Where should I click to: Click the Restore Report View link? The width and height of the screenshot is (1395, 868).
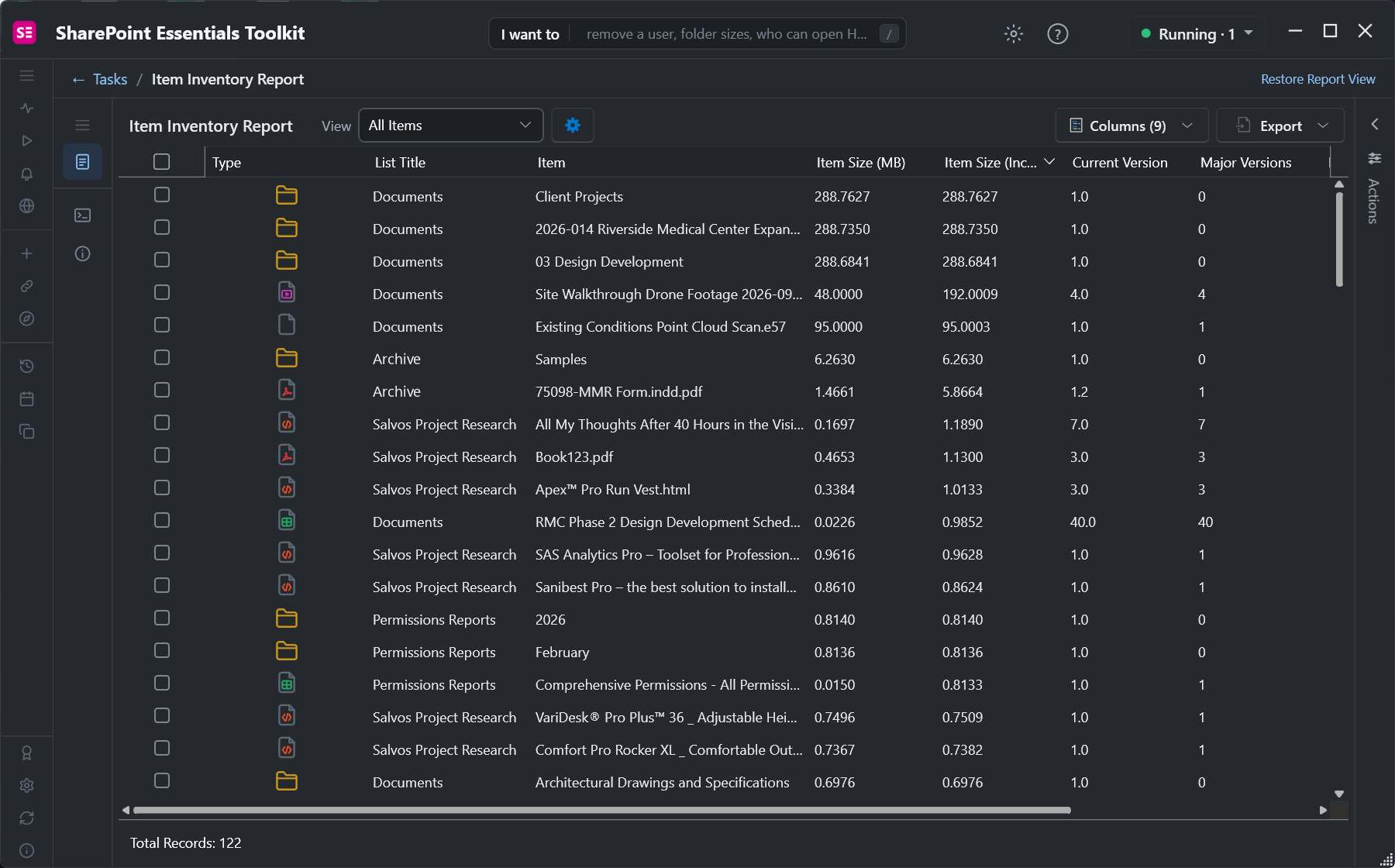pos(1317,79)
